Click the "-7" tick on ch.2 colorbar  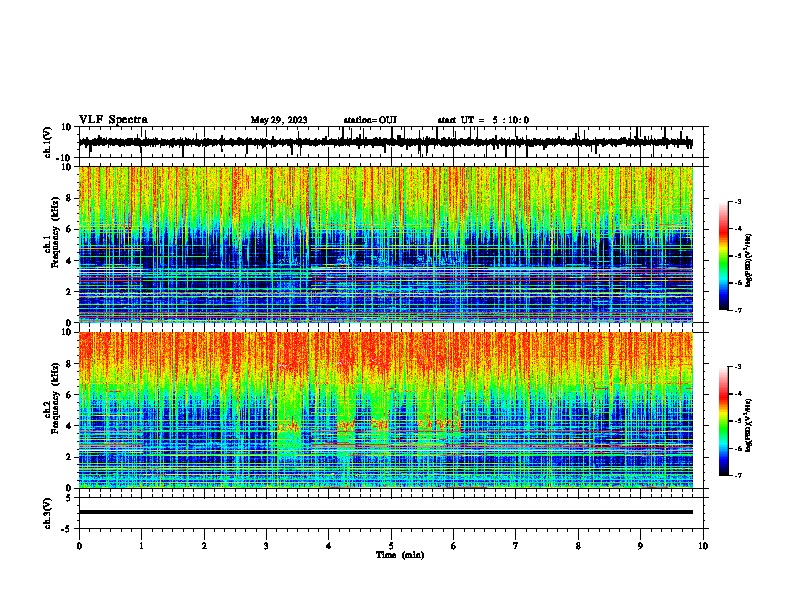[737, 475]
